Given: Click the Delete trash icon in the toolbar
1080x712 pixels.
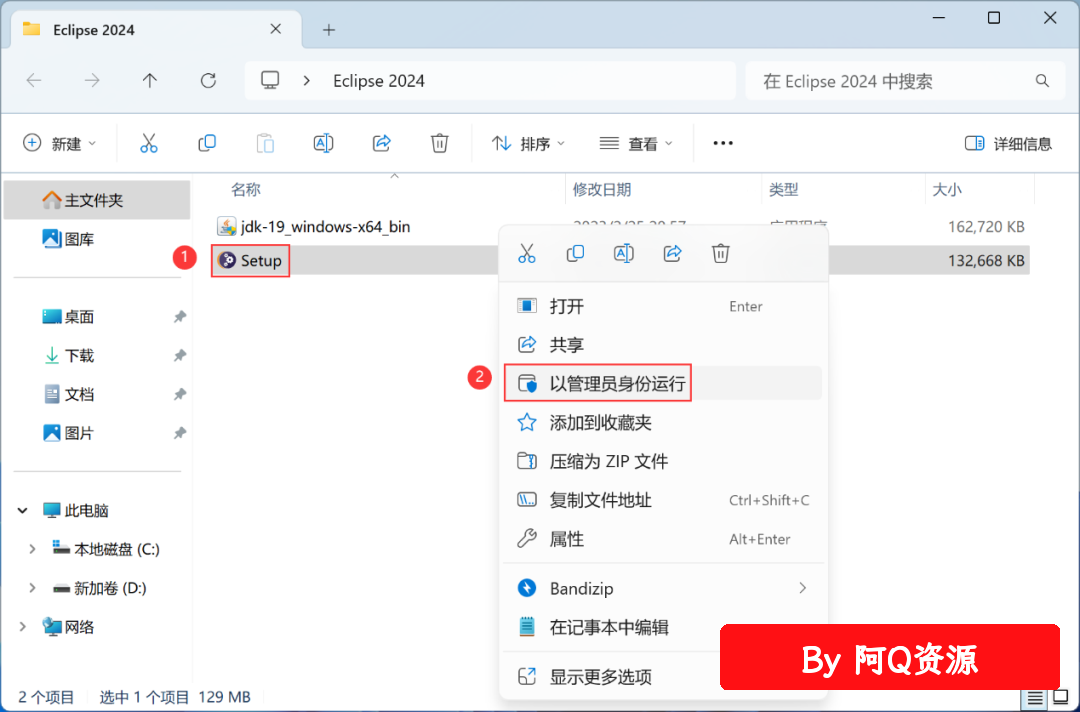Looking at the screenshot, I should tap(439, 143).
